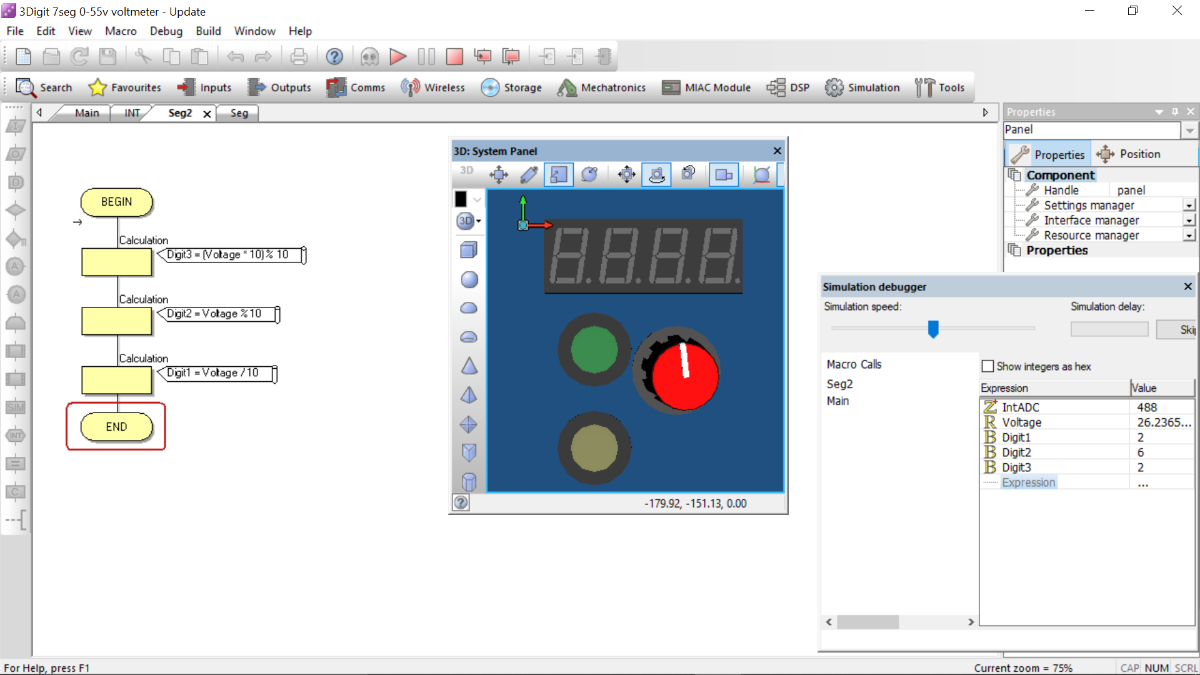
Task: Select the Decision diamond icon in left sidebar
Action: point(15,210)
